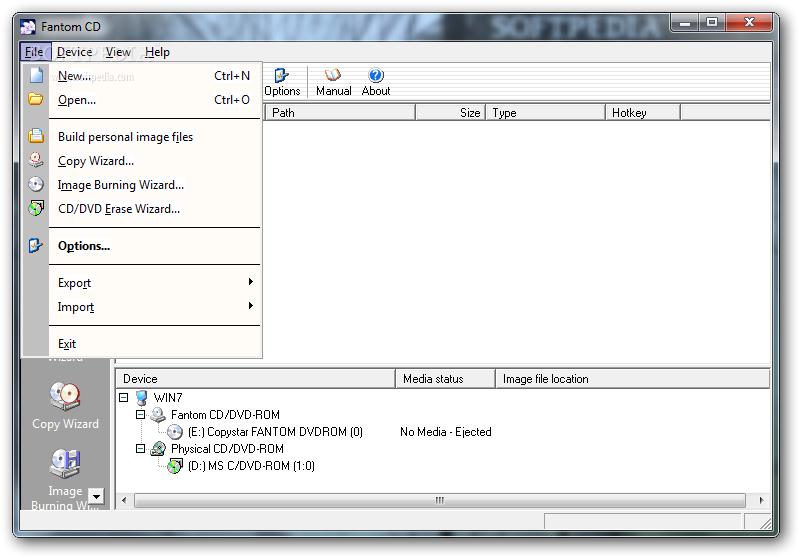Open the File menu

click(34, 52)
